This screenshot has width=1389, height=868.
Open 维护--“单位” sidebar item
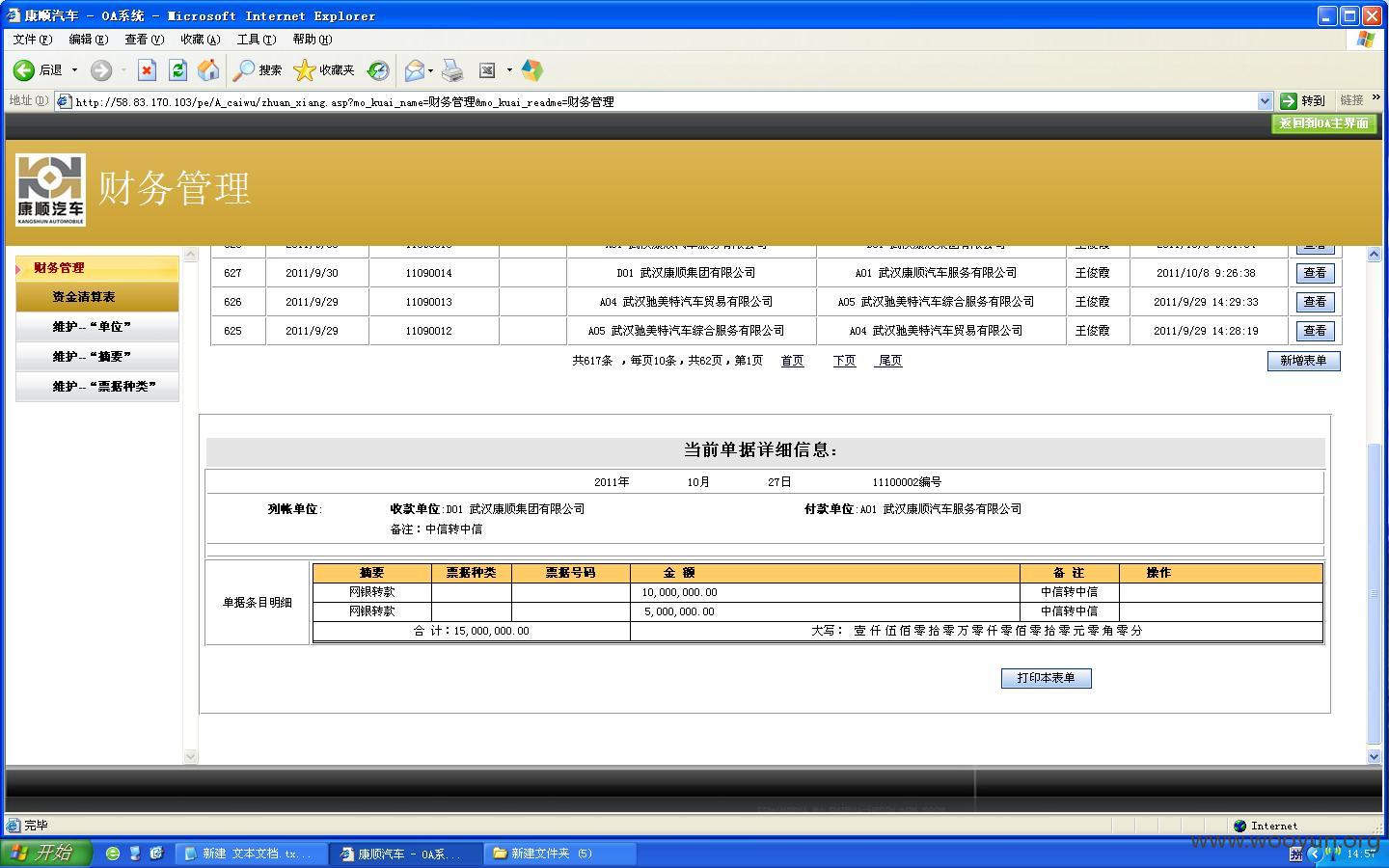(97, 327)
